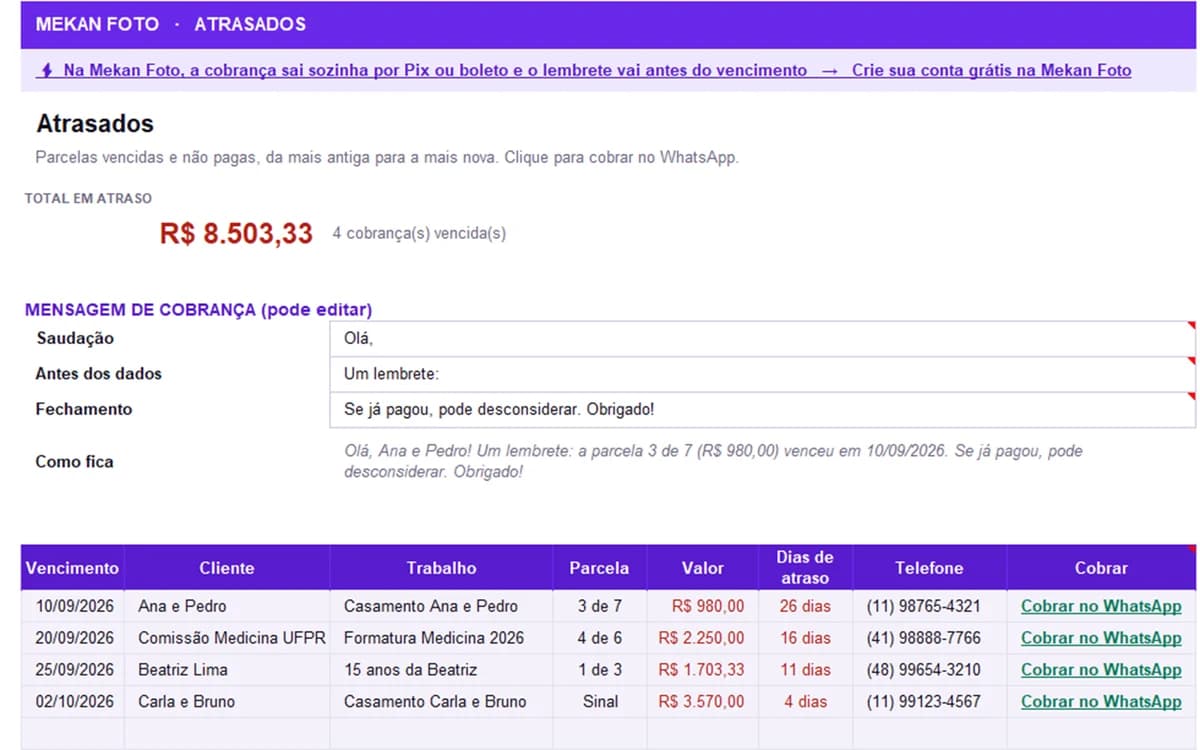
Task: Select installment cell '3 de 7'
Action: pyautogui.click(x=599, y=606)
